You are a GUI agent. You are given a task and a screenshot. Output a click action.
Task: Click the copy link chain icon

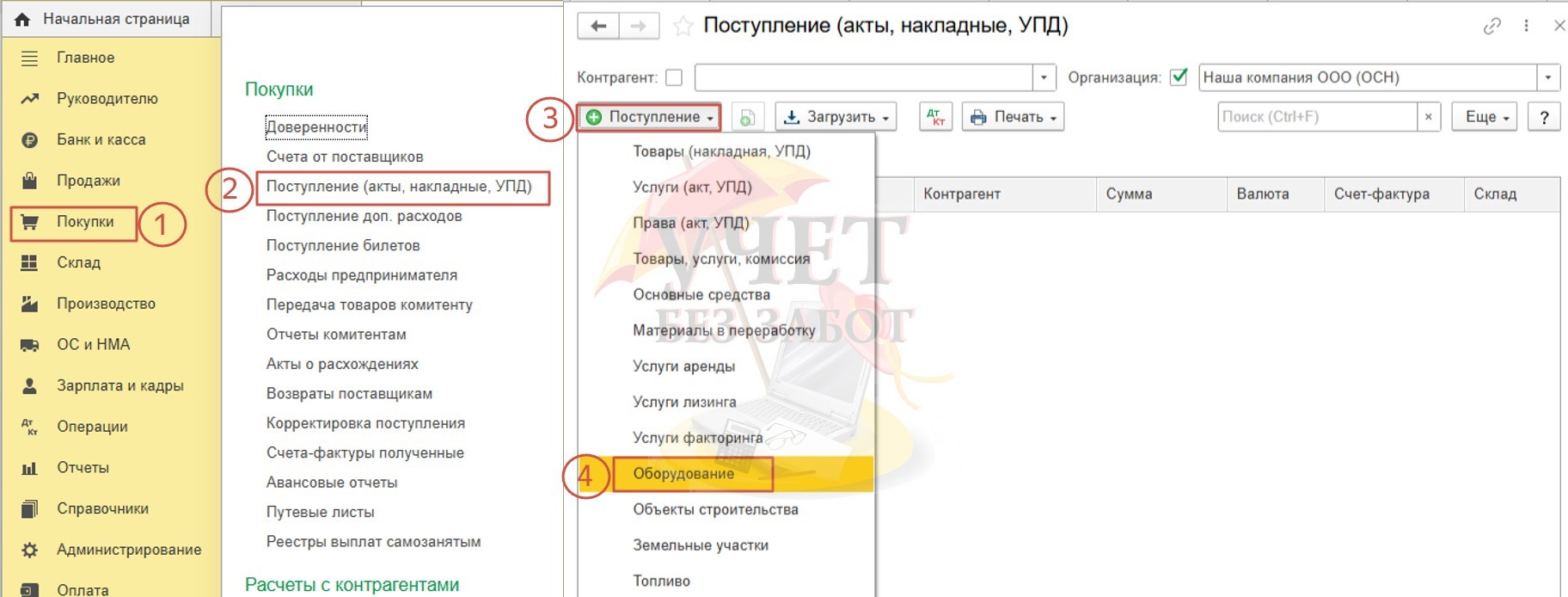click(x=1491, y=26)
